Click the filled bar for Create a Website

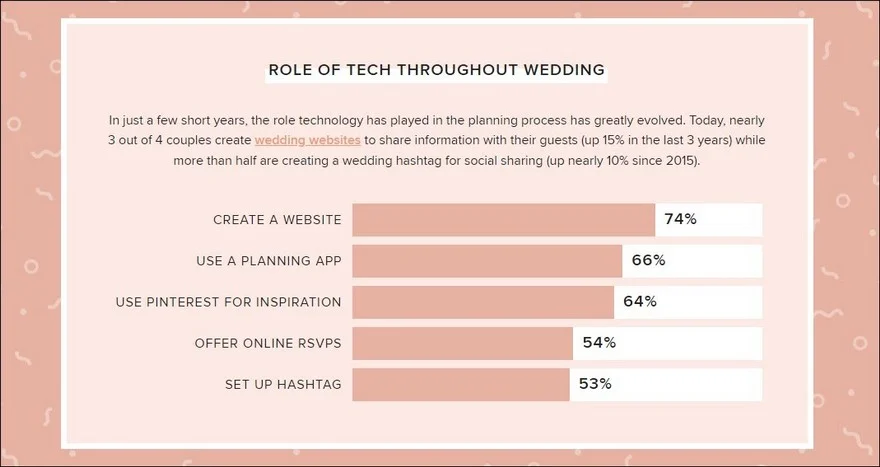pyautogui.click(x=504, y=220)
